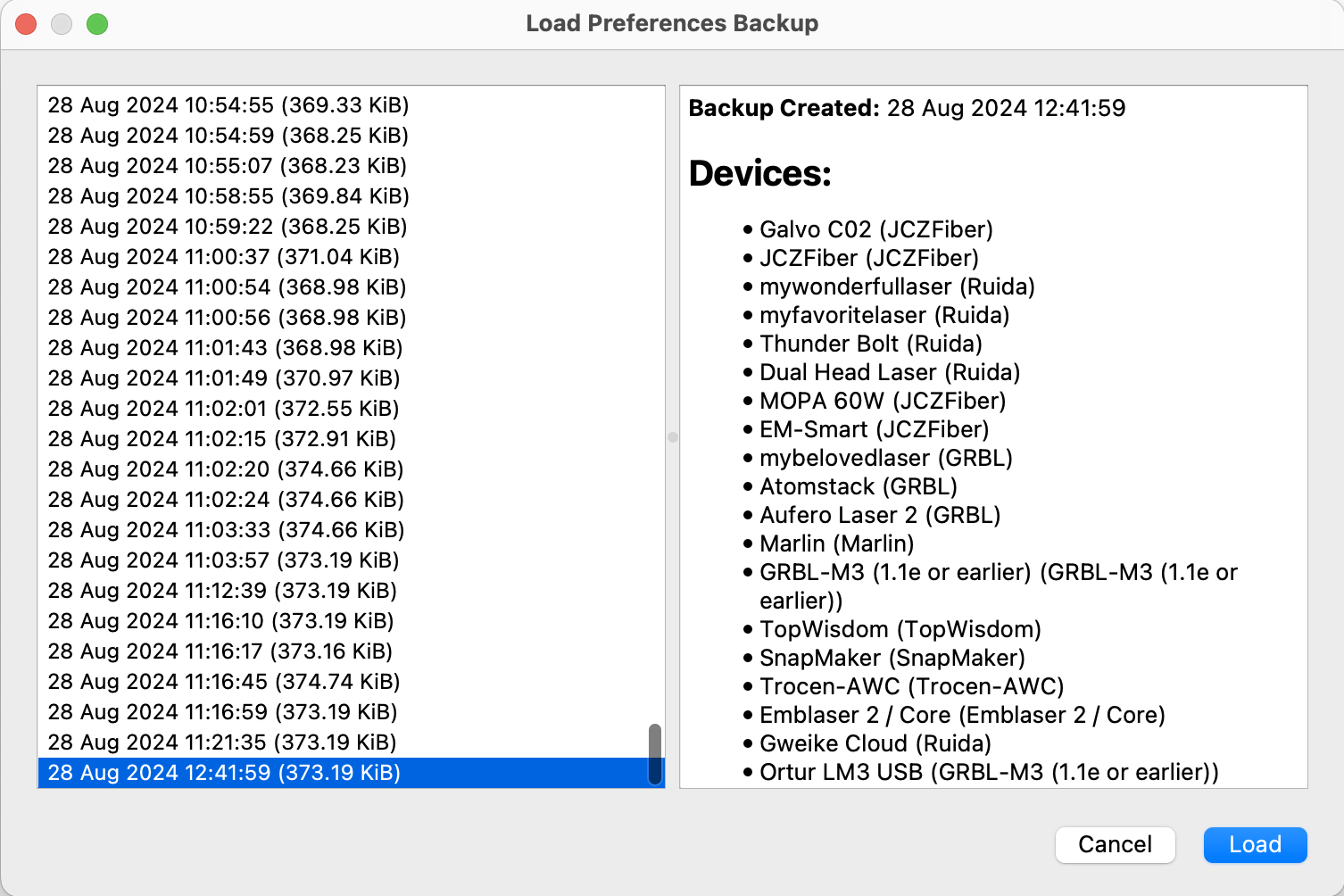Image resolution: width=1344 pixels, height=896 pixels.
Task: Choose the 11:00:37 backup entry (371.04 KiB)
Action: click(223, 257)
